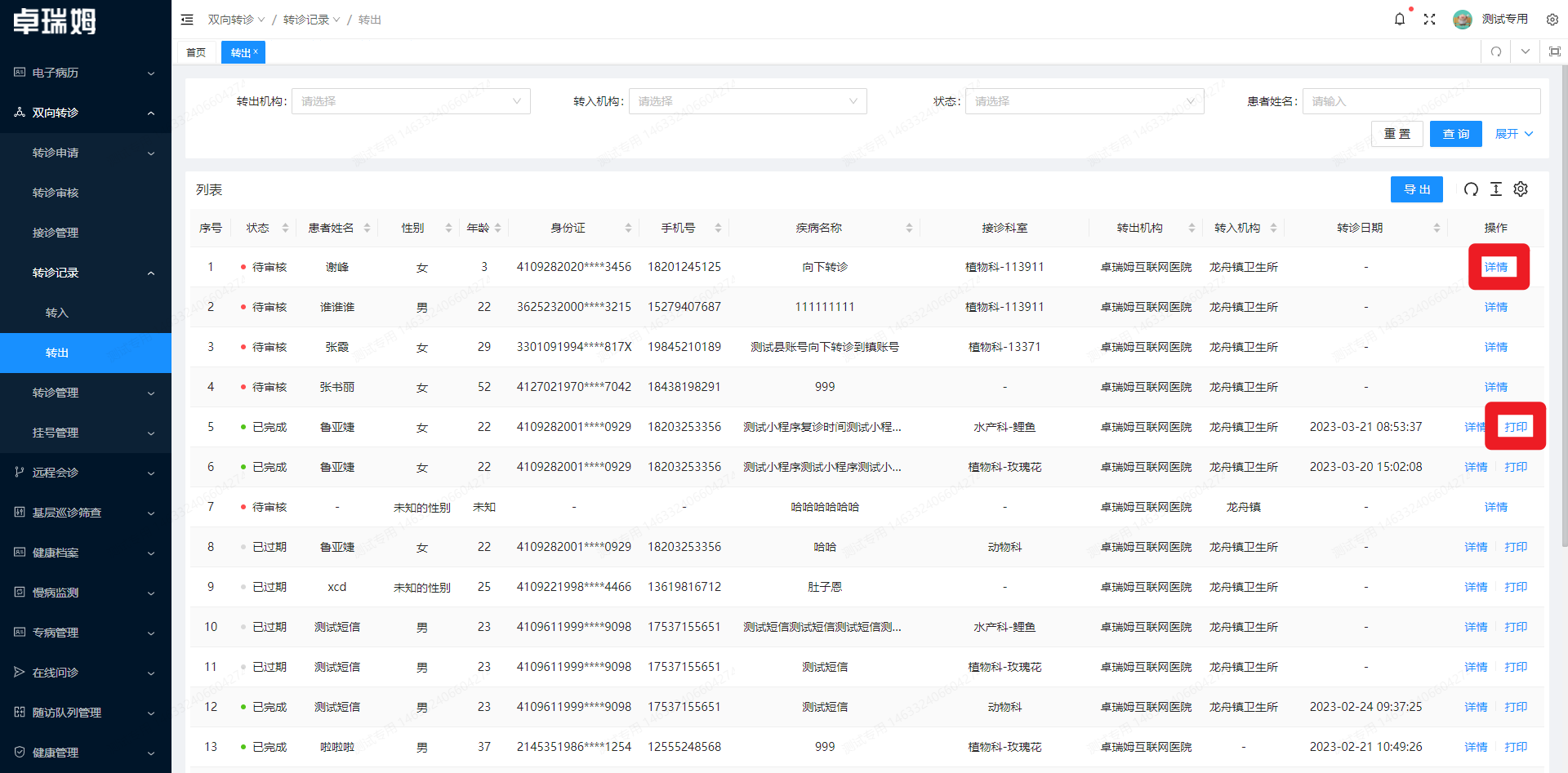Expand the 电子病历 sidebar menu
Image resolution: width=1568 pixels, height=773 pixels.
tap(86, 73)
